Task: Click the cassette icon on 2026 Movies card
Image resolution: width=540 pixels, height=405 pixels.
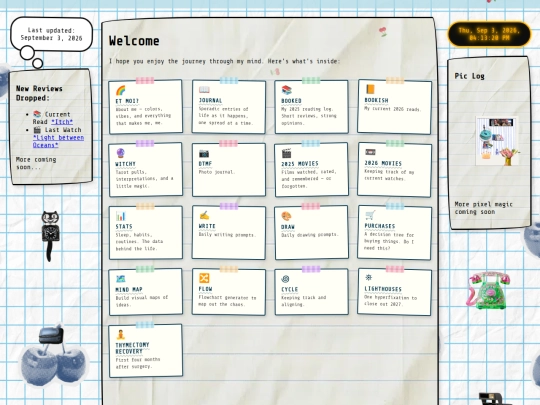Action: coord(370,152)
